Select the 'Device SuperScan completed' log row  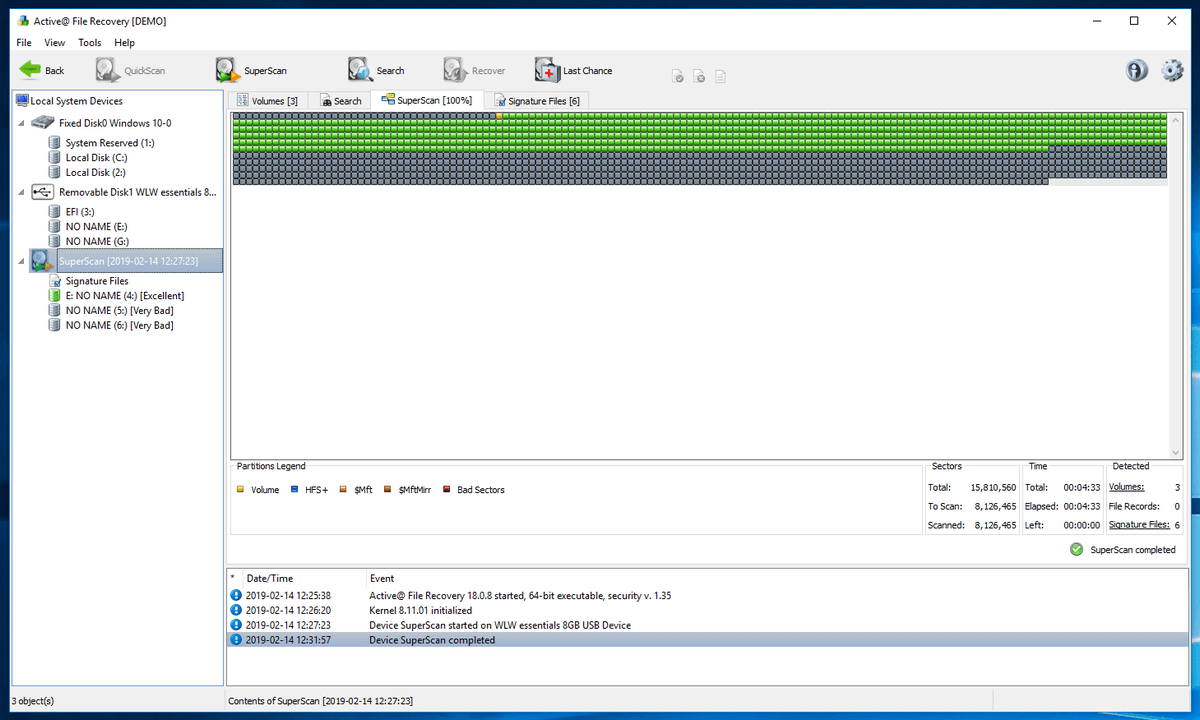point(708,640)
